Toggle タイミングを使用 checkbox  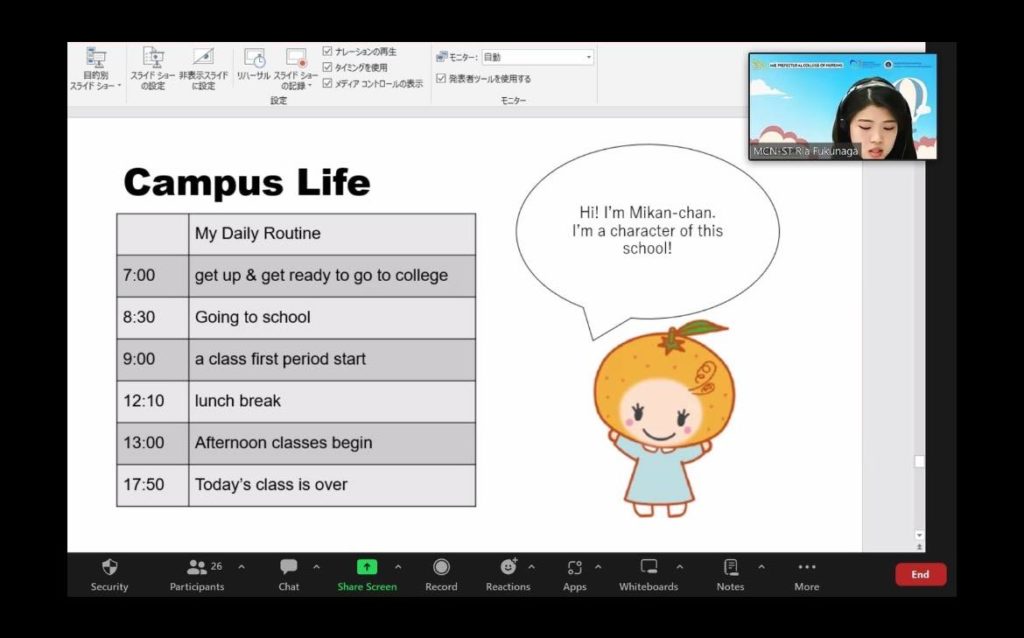327,67
